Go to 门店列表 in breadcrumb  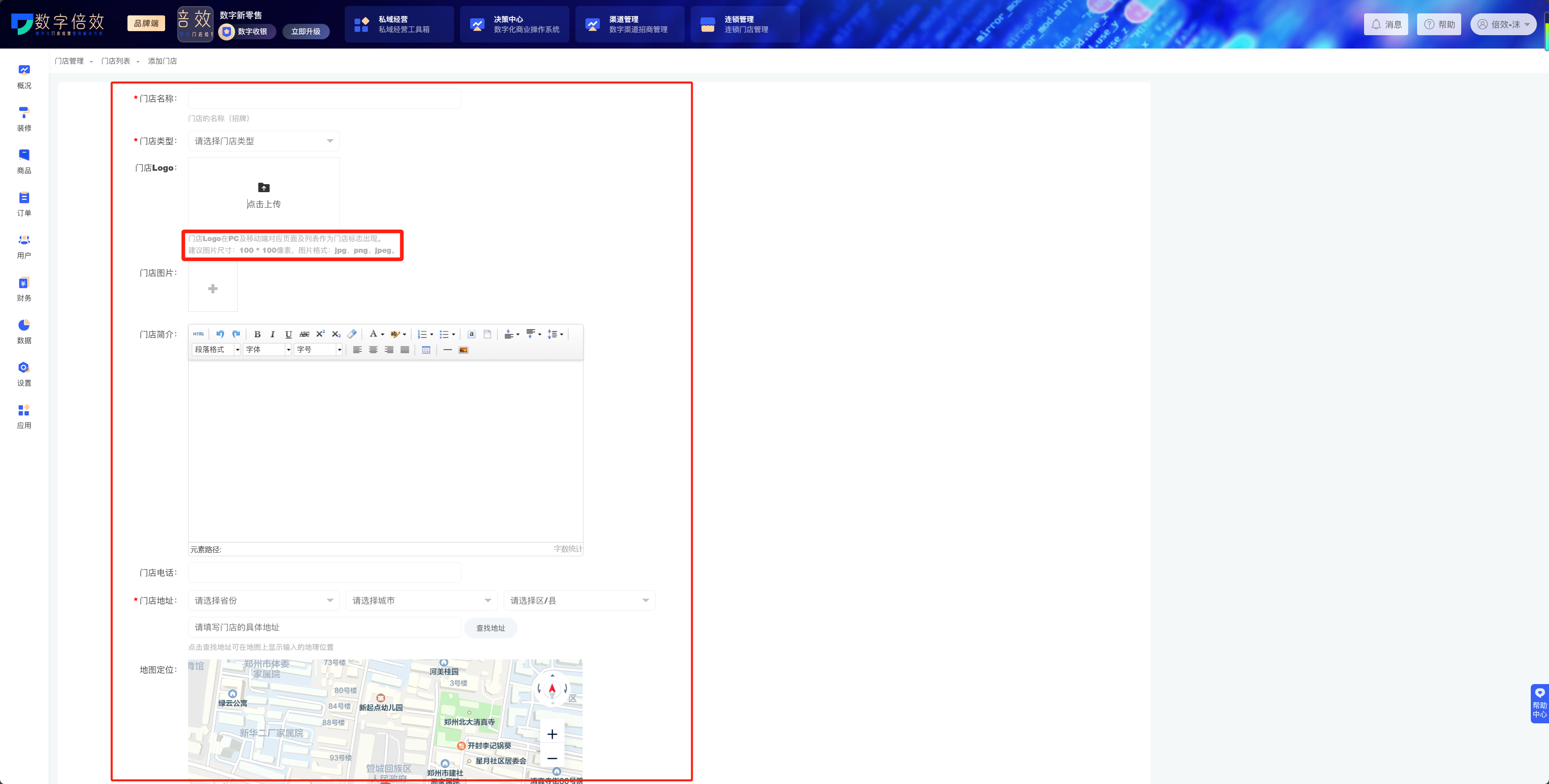pos(115,61)
